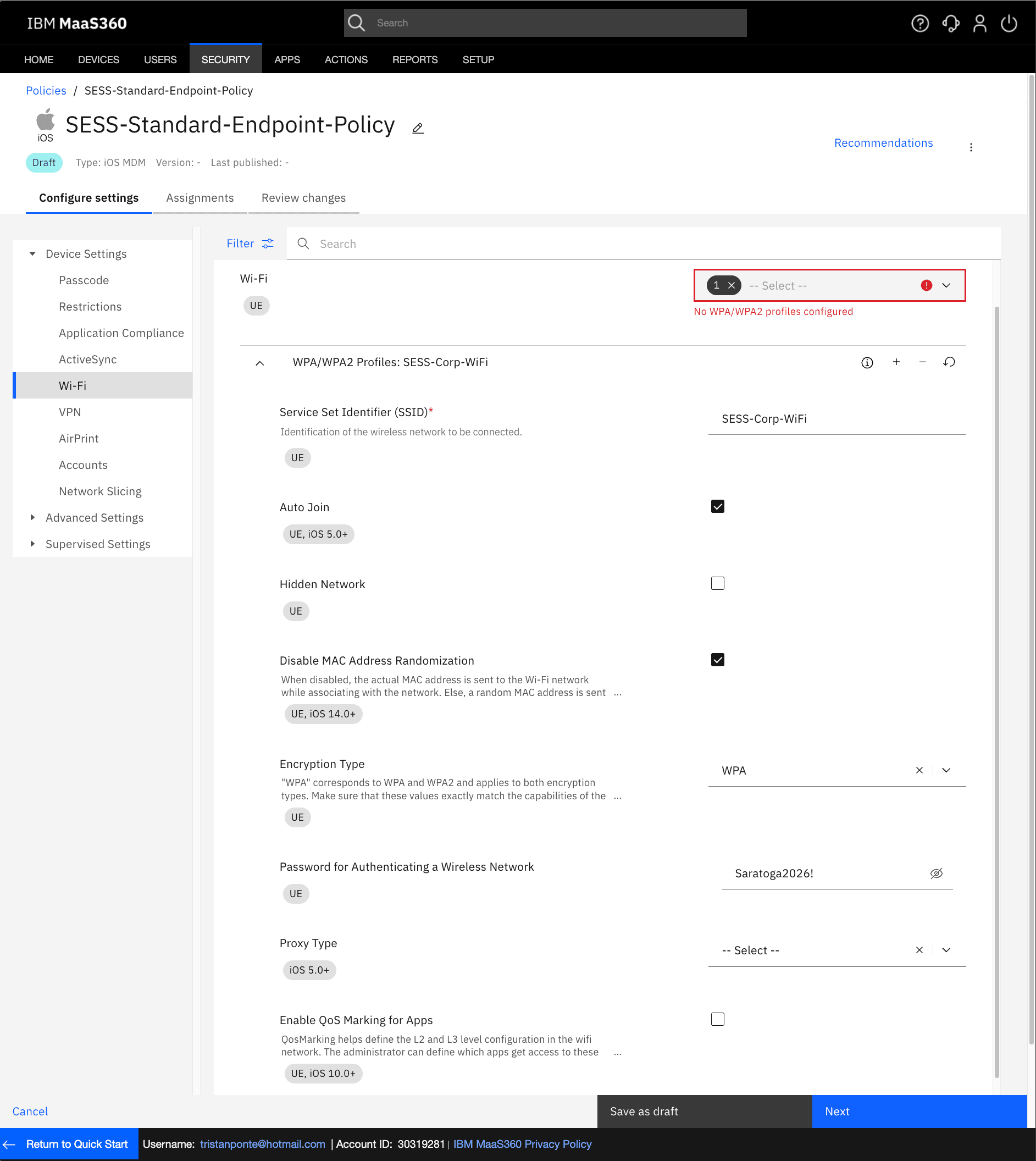Open IBM MaaS360 Privacy Policy link
The height and width of the screenshot is (1161, 1036).
522,1144
